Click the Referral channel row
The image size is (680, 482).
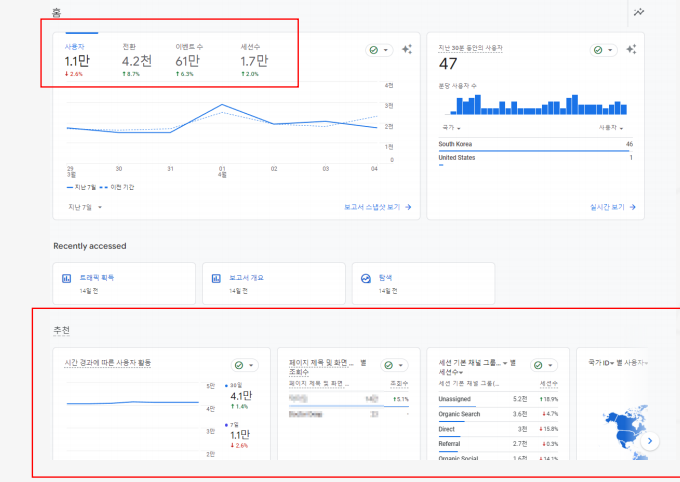[498, 444]
